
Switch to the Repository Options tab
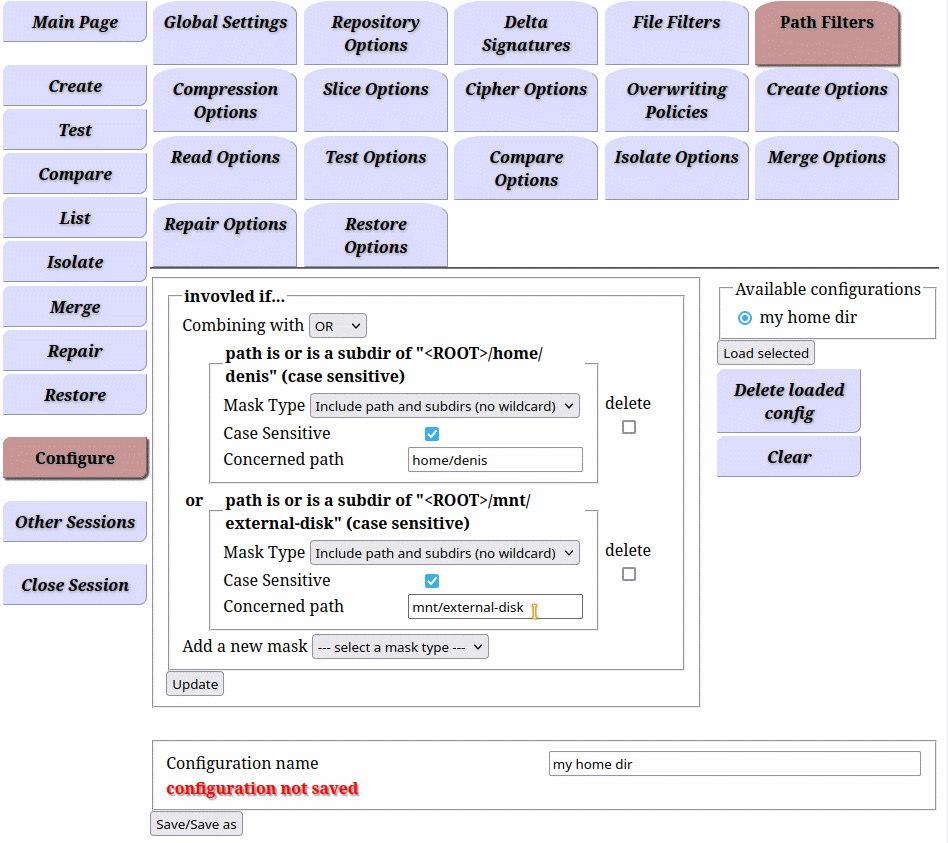point(375,33)
